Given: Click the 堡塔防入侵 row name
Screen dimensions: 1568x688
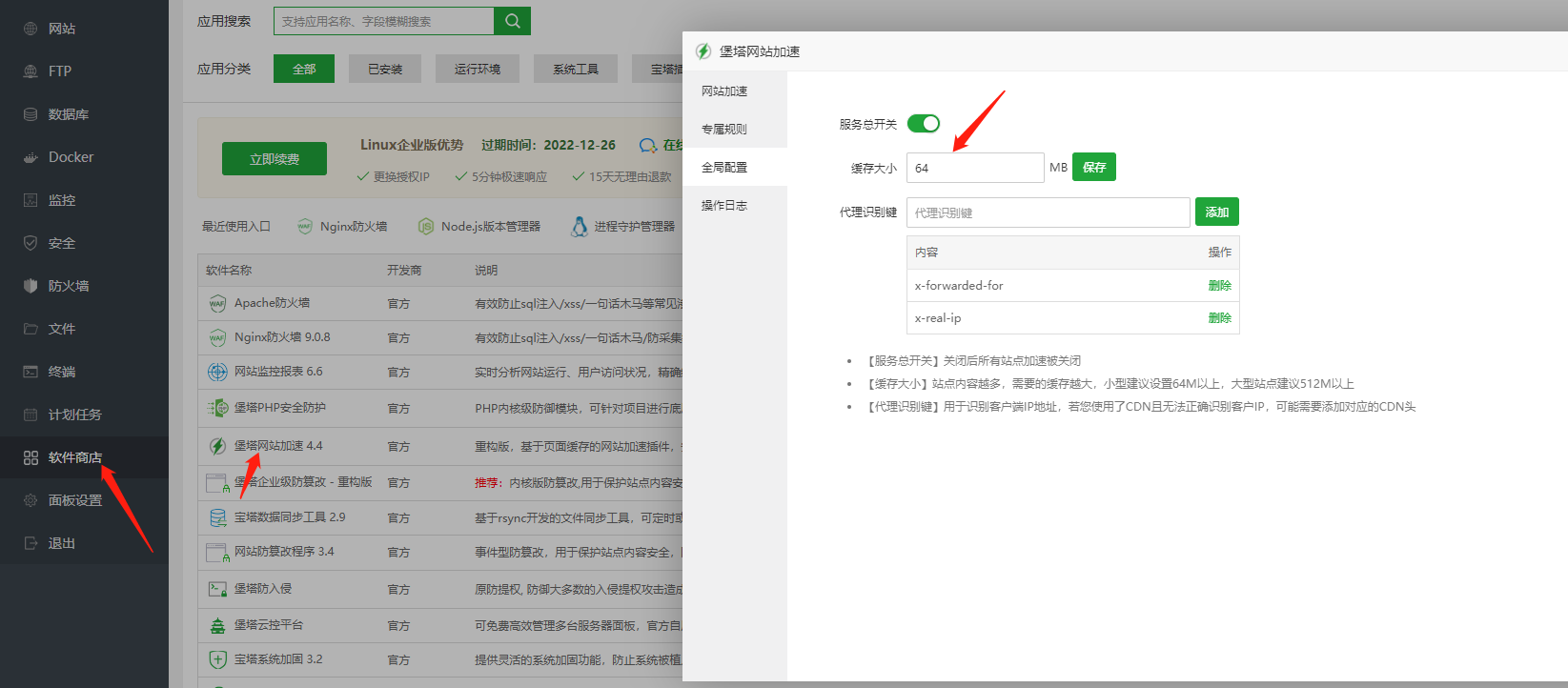Looking at the screenshot, I should click(263, 589).
